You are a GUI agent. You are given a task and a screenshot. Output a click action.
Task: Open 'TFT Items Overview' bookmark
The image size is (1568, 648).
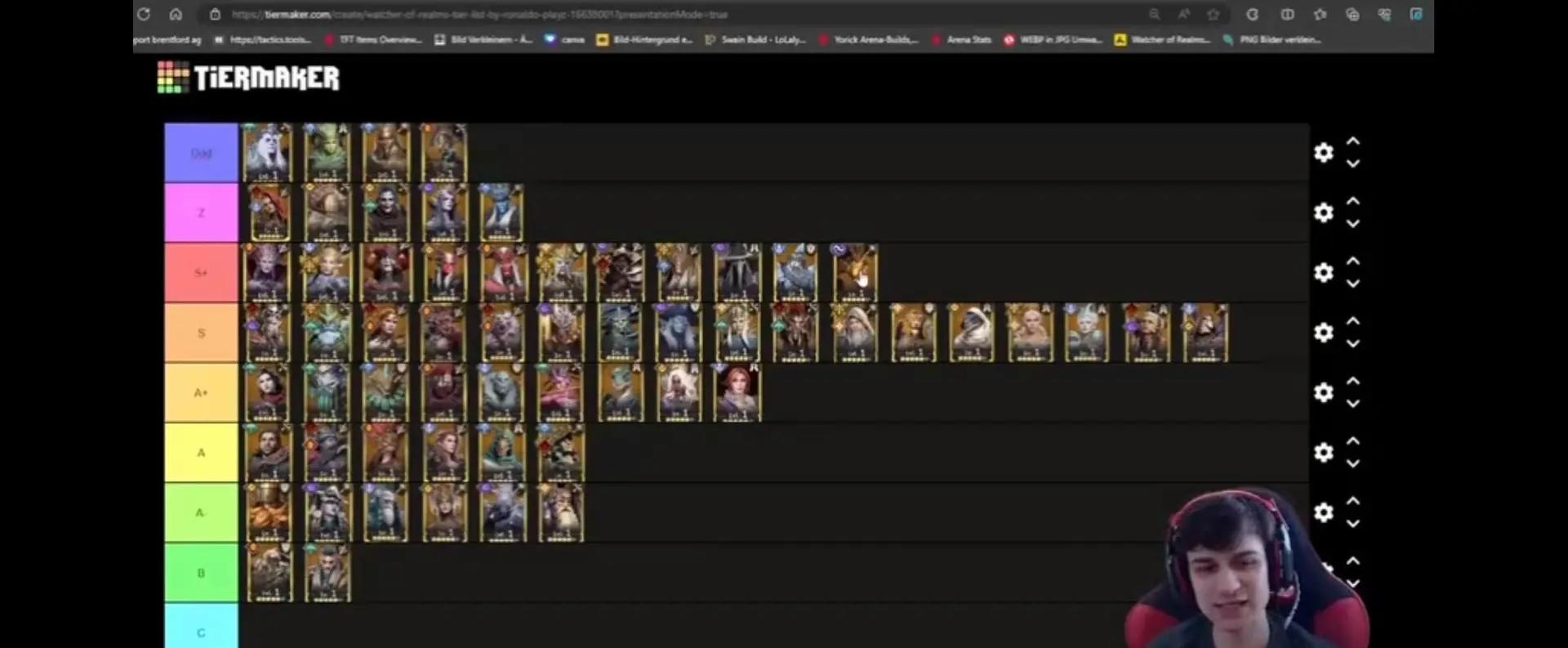[373, 39]
